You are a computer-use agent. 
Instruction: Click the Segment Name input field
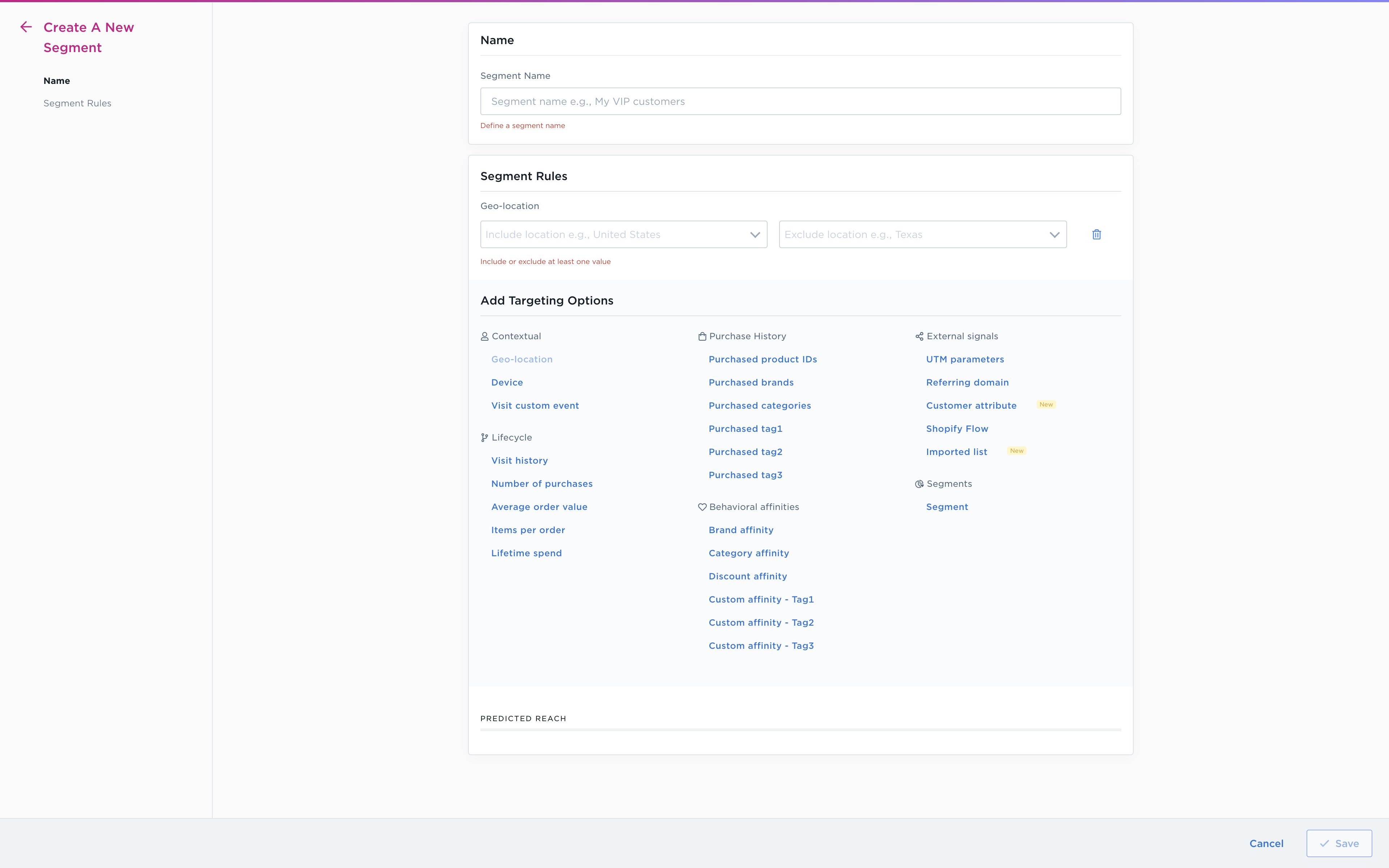point(800,101)
